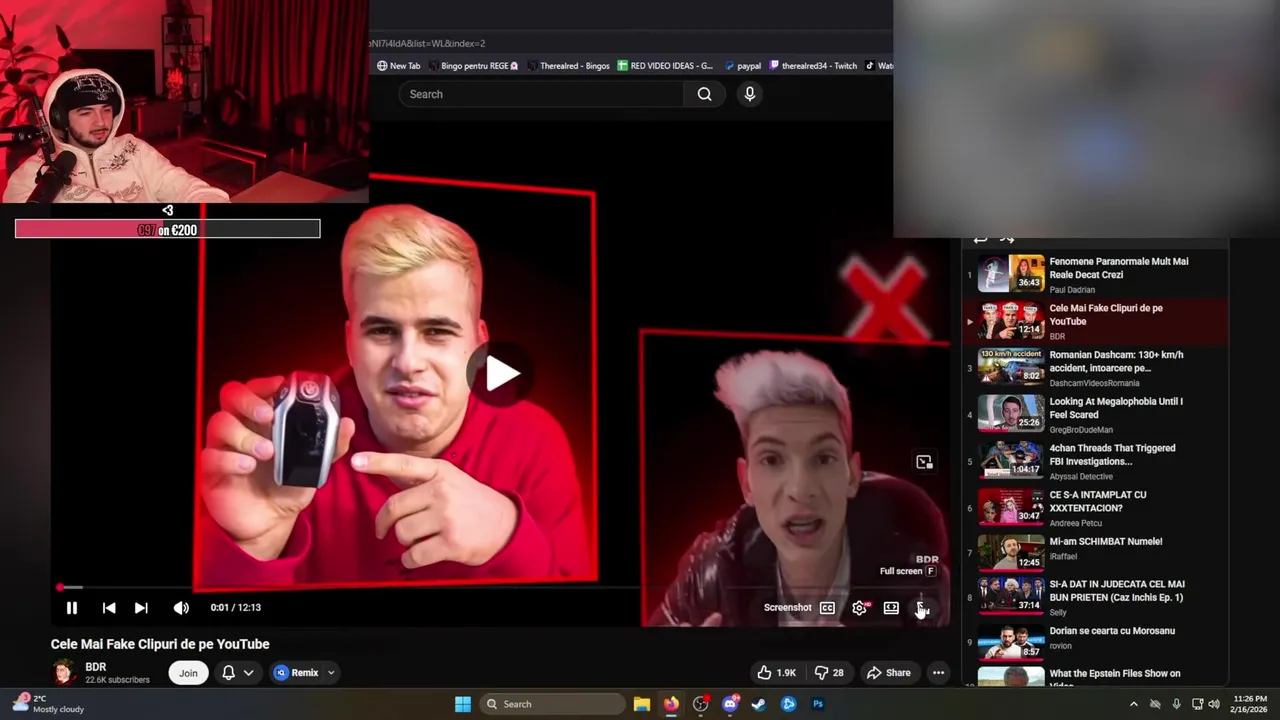
Task: Mute the video volume speaker icon
Action: coord(181,608)
